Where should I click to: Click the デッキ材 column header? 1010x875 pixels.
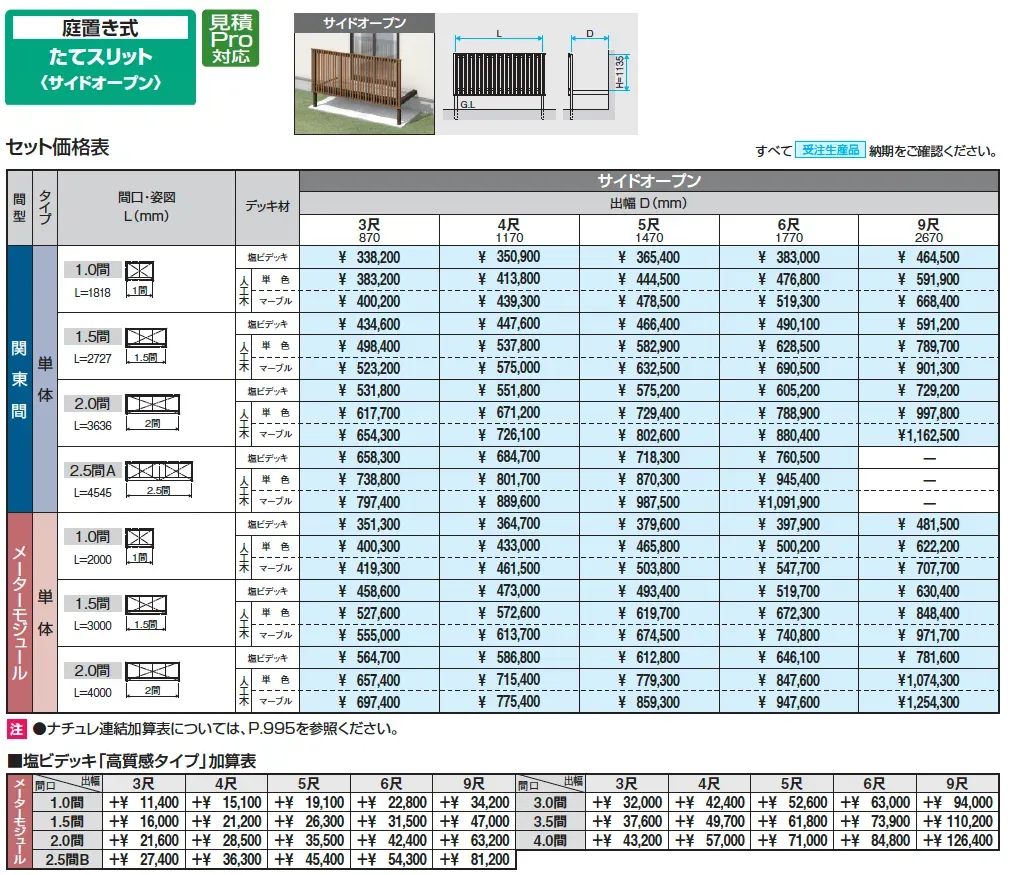pos(267,207)
